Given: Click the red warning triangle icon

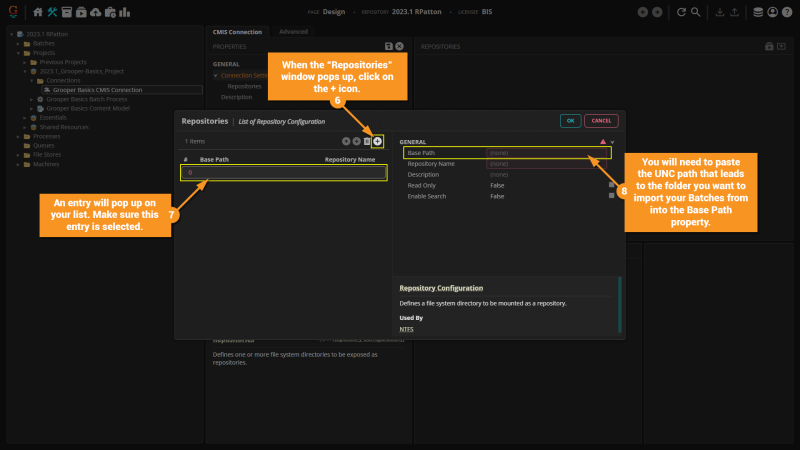Looking at the screenshot, I should [603, 142].
